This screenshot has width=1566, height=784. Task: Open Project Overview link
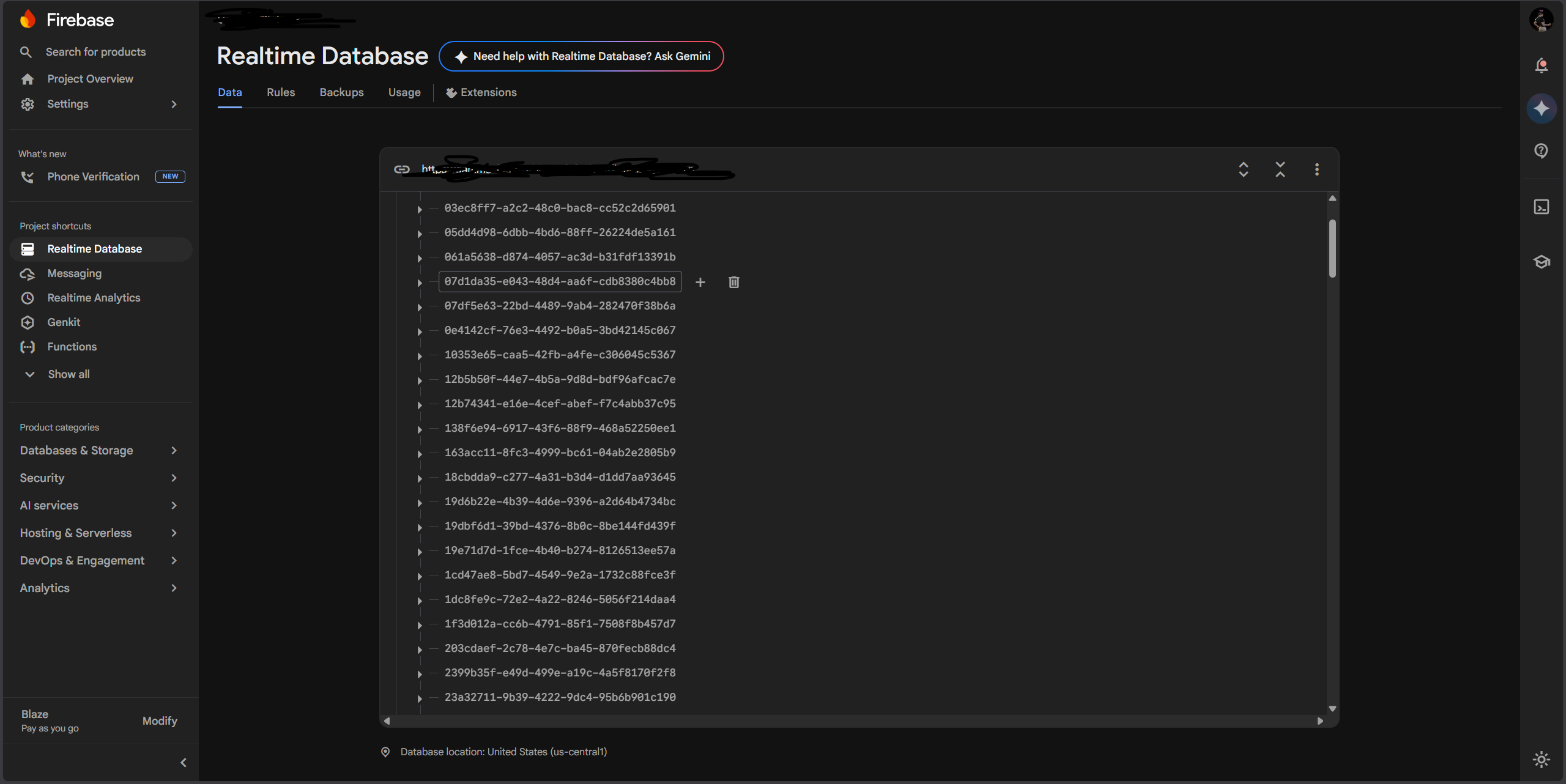coord(90,79)
